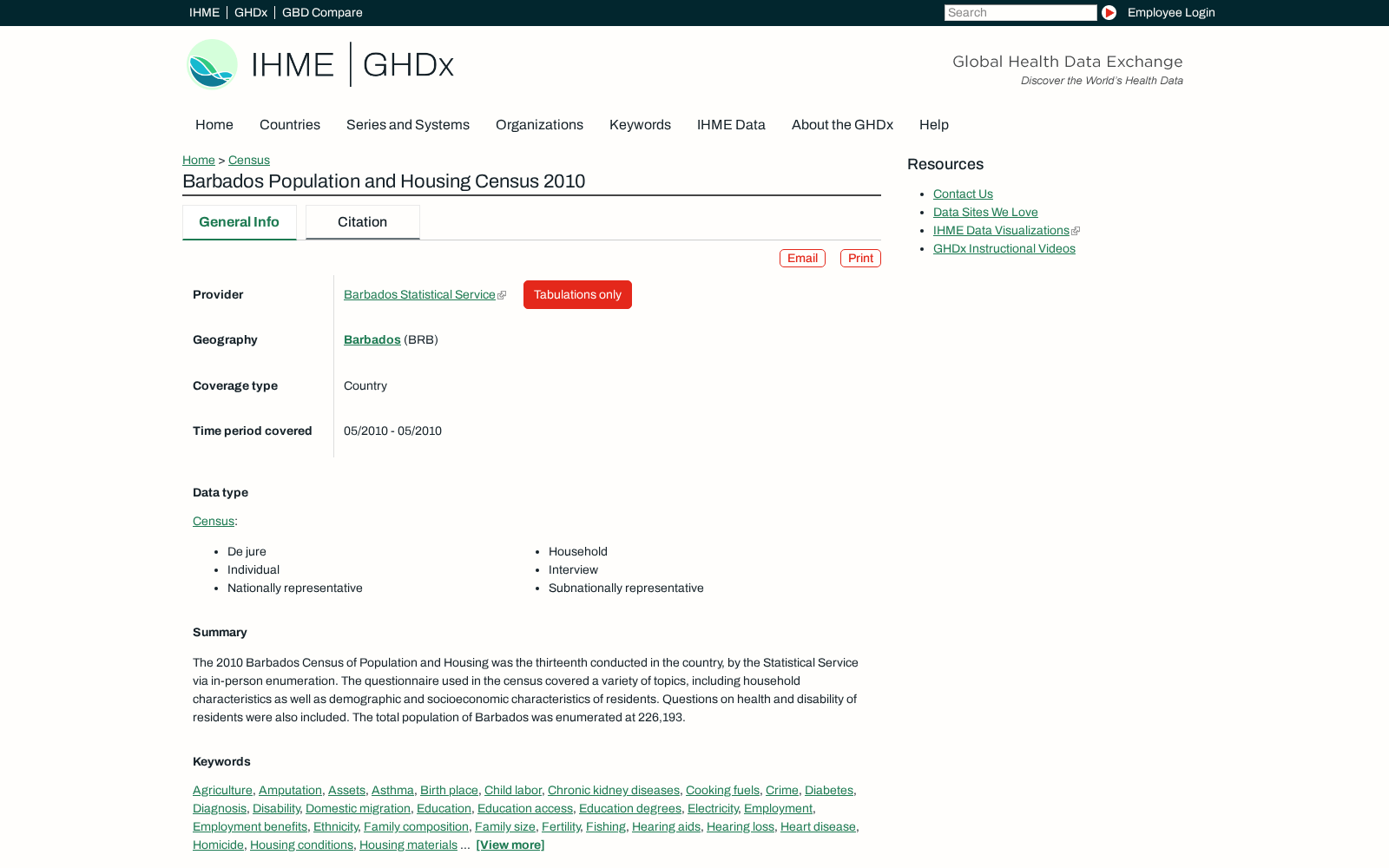Screen dimensions: 1389x868
Task: Open Barbados Statistical Service provider link
Action: pyautogui.click(x=419, y=294)
